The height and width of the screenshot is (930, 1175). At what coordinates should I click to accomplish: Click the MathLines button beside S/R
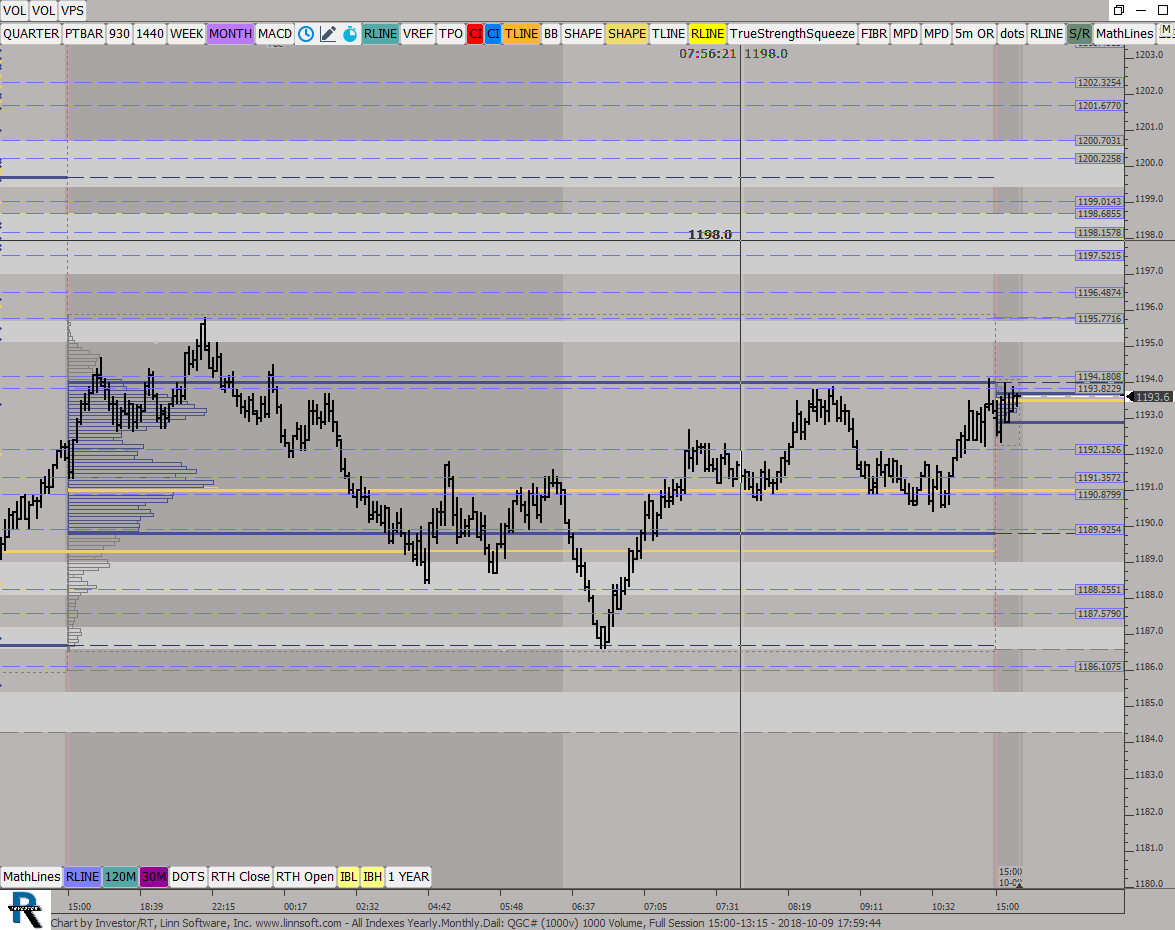coord(1124,34)
